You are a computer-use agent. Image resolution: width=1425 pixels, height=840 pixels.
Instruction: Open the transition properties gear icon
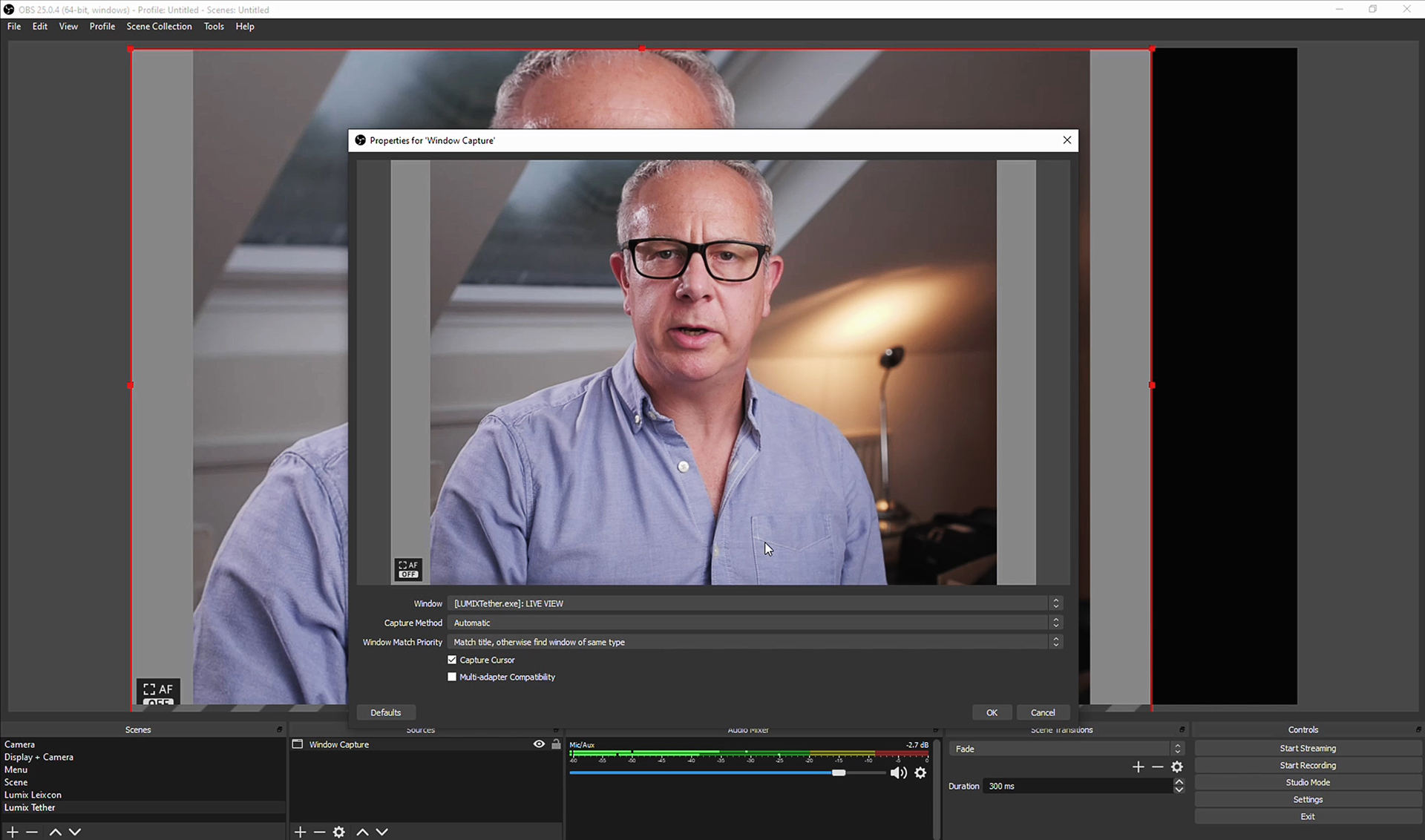(1177, 767)
